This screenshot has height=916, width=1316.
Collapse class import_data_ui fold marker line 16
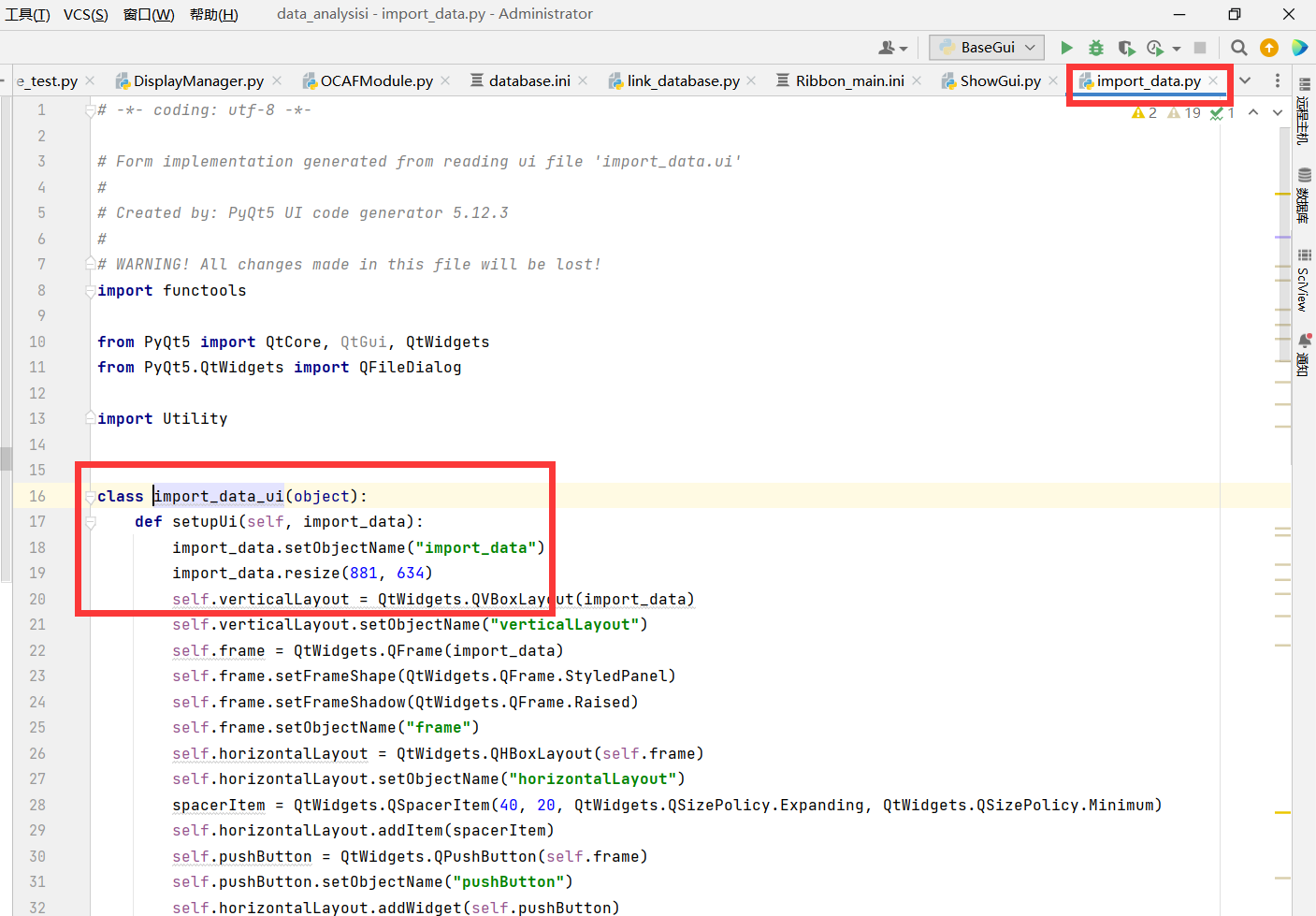[x=90, y=496]
